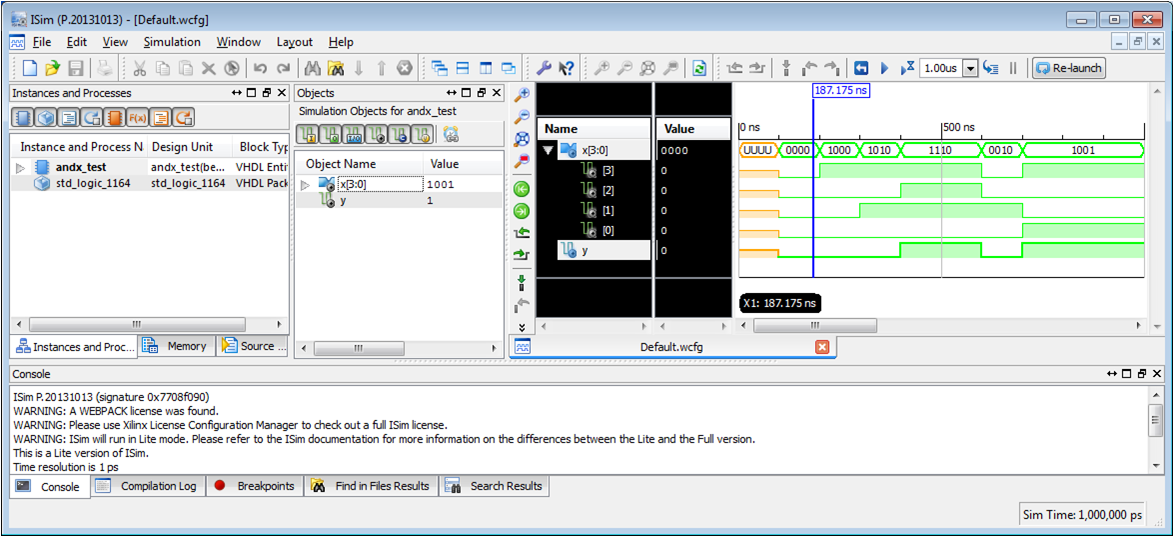Click Zoom to Full View icon
Viewport: 1174px width, 537px height.
pos(521,139)
